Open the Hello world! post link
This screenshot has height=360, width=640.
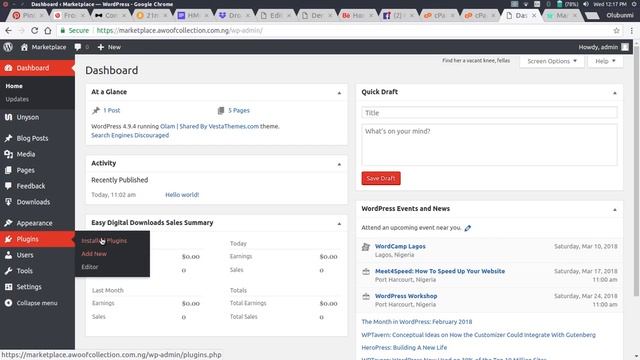(x=182, y=195)
